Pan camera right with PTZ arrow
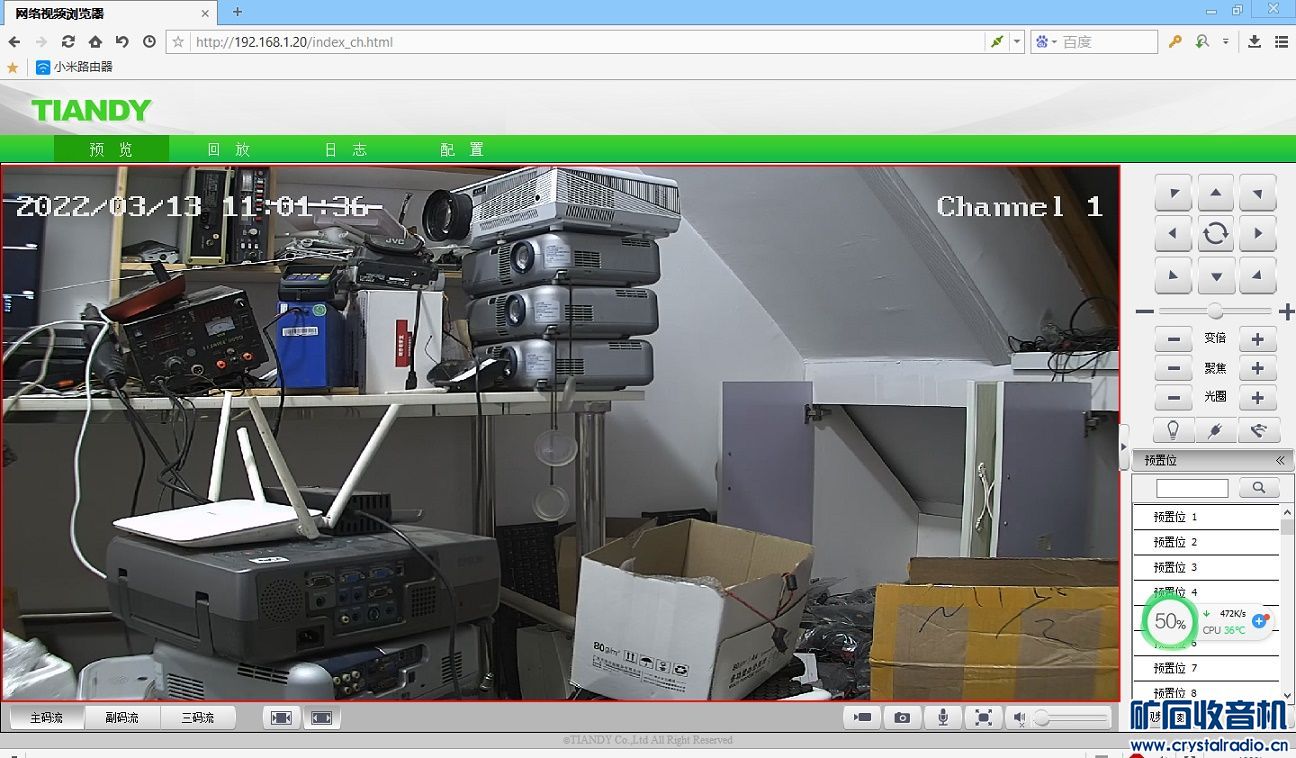The image size is (1296, 758). point(1258,234)
